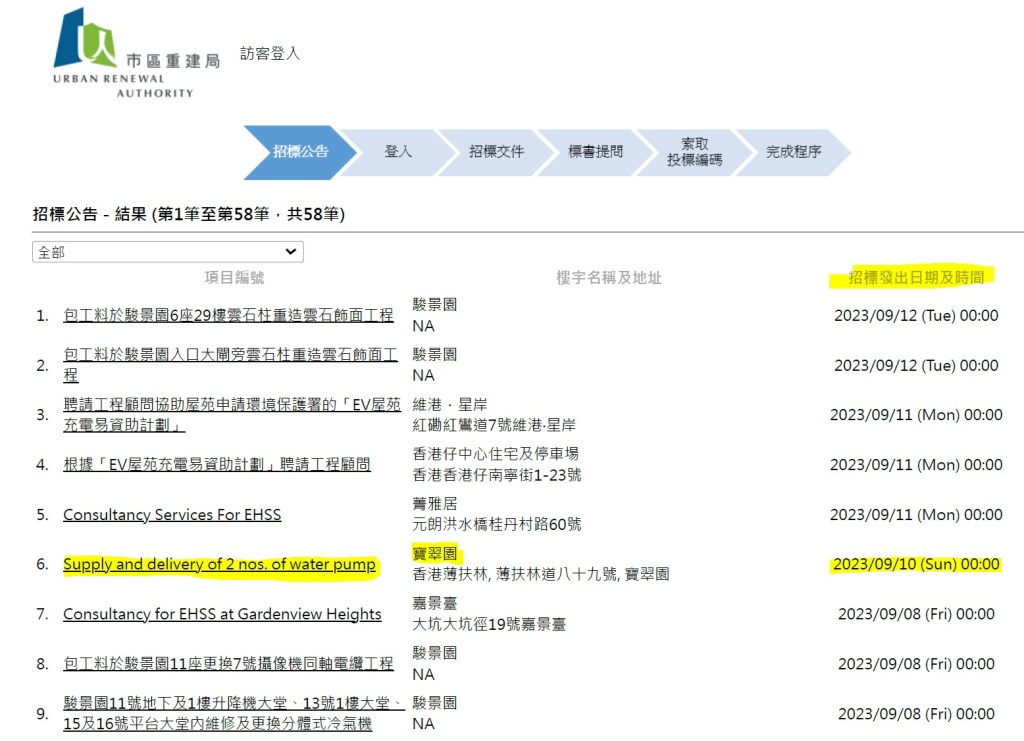The width and height of the screenshot is (1024, 741).
Task: Select the 招標公告 step tab
Action: coord(297,152)
